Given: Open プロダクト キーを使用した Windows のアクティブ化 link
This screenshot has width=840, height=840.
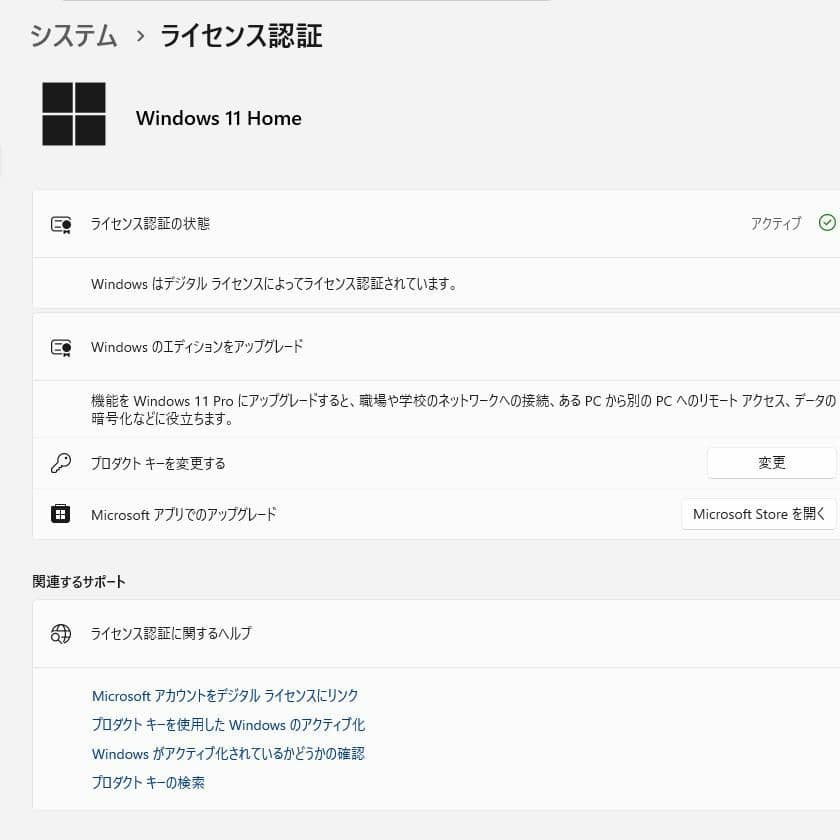Looking at the screenshot, I should click(x=229, y=725).
